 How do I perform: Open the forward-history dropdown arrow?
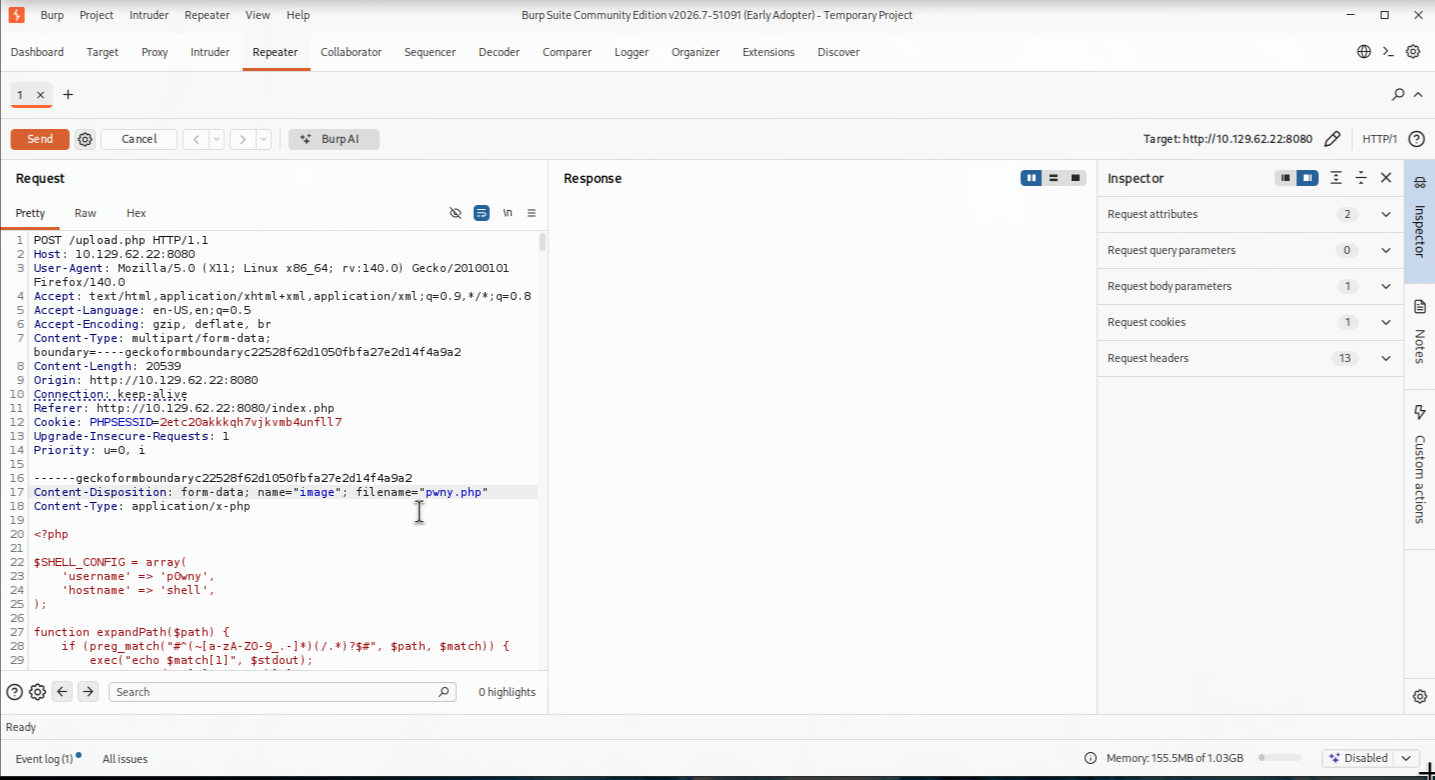(x=264, y=139)
